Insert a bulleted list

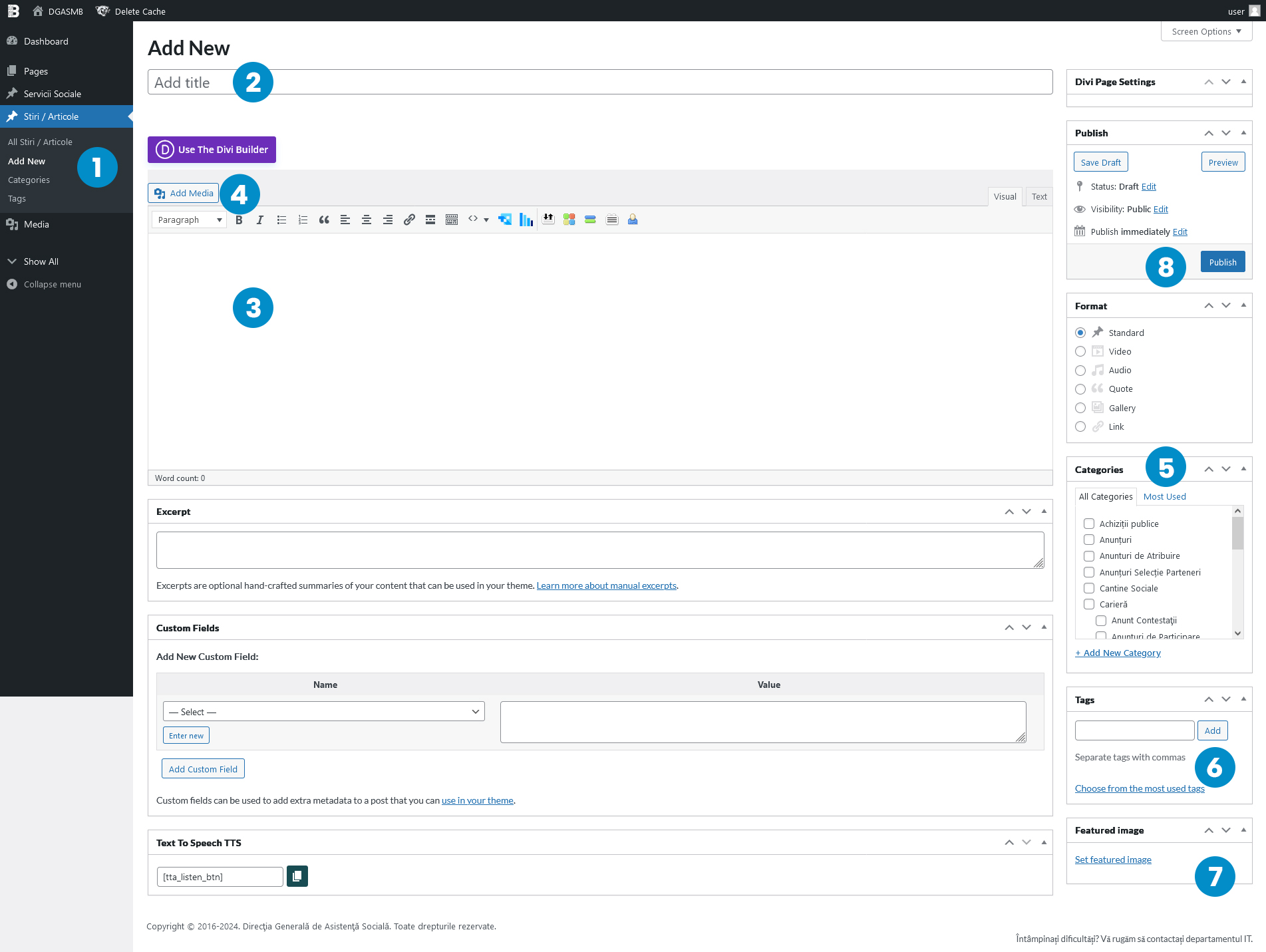coord(281,220)
